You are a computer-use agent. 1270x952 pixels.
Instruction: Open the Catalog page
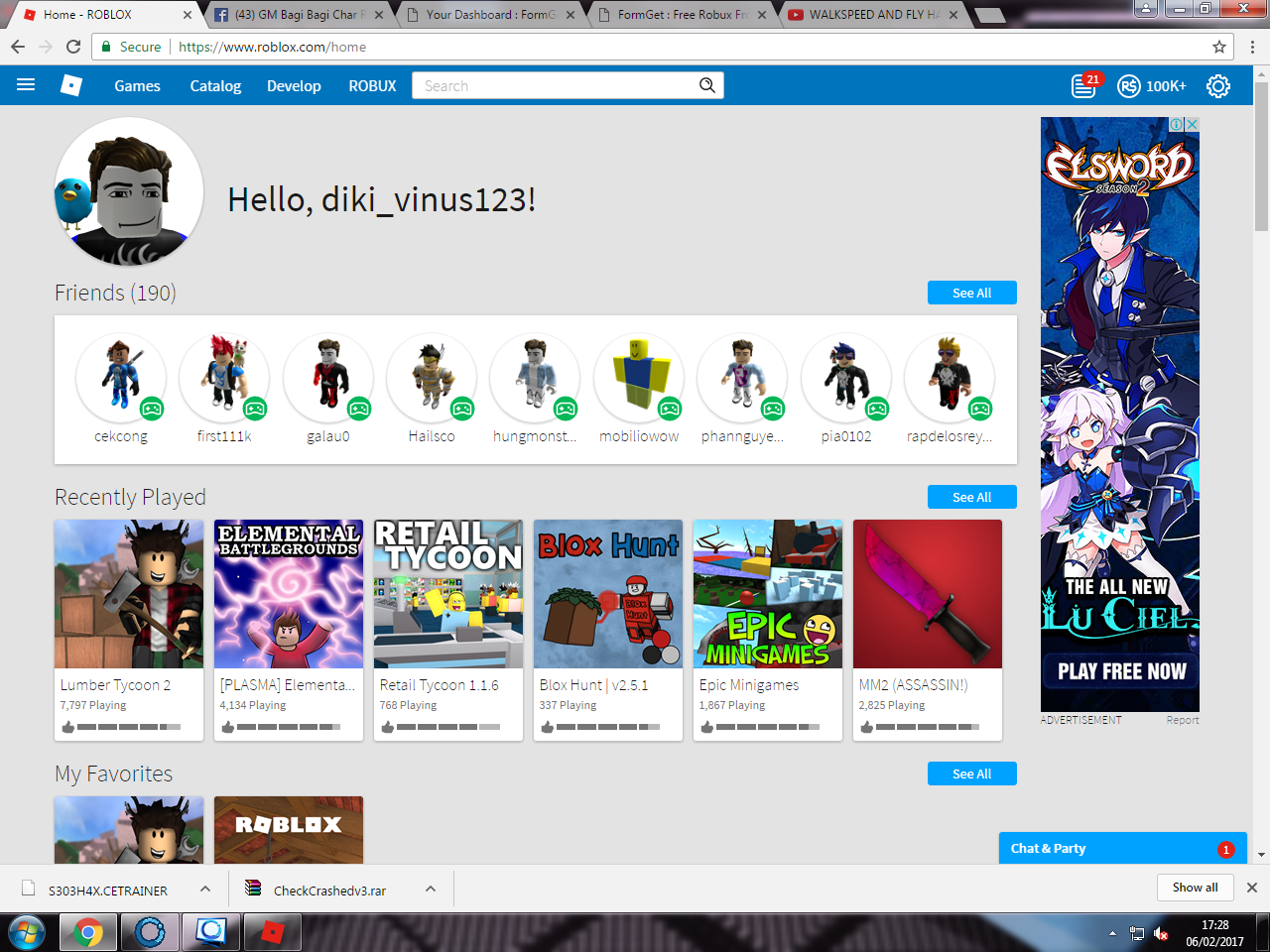coord(215,85)
